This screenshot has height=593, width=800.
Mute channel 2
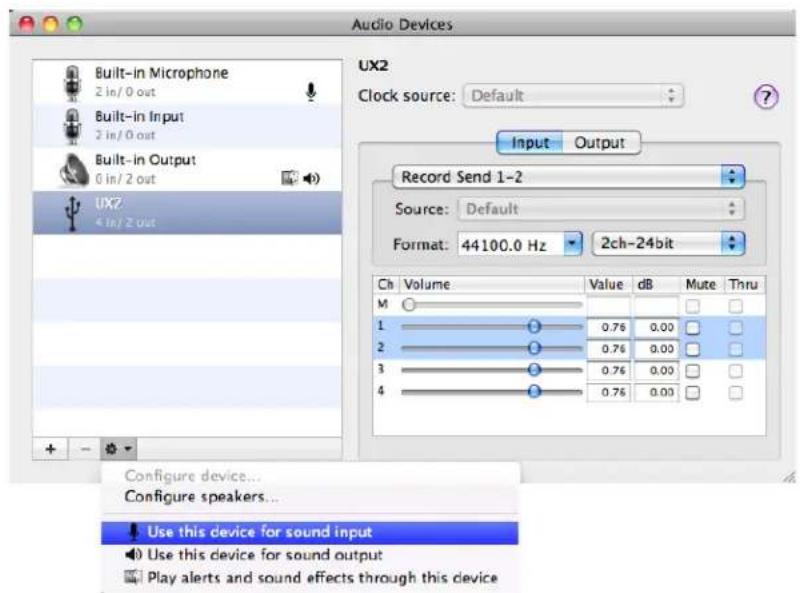692,349
